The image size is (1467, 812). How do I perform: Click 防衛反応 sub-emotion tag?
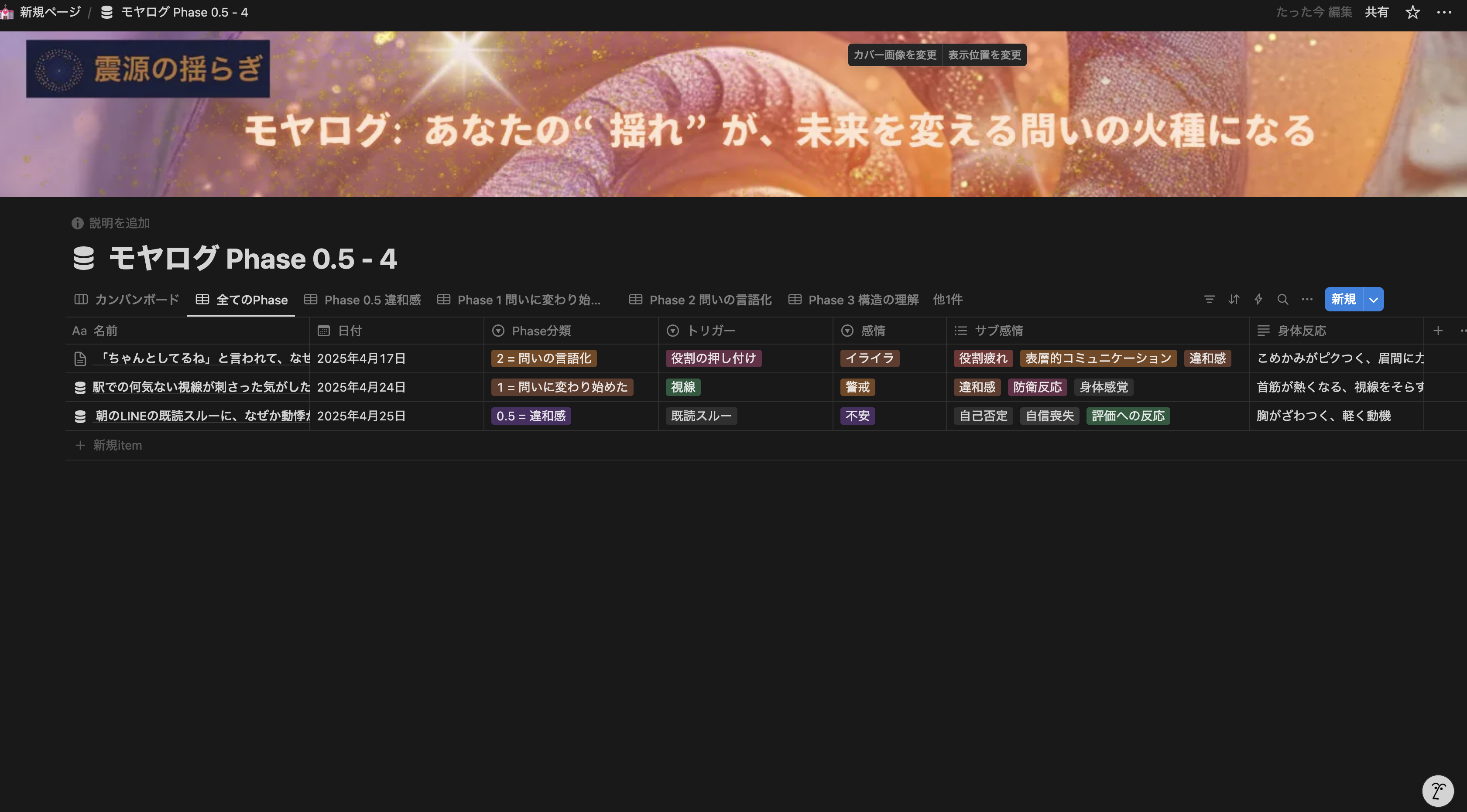click(1037, 388)
